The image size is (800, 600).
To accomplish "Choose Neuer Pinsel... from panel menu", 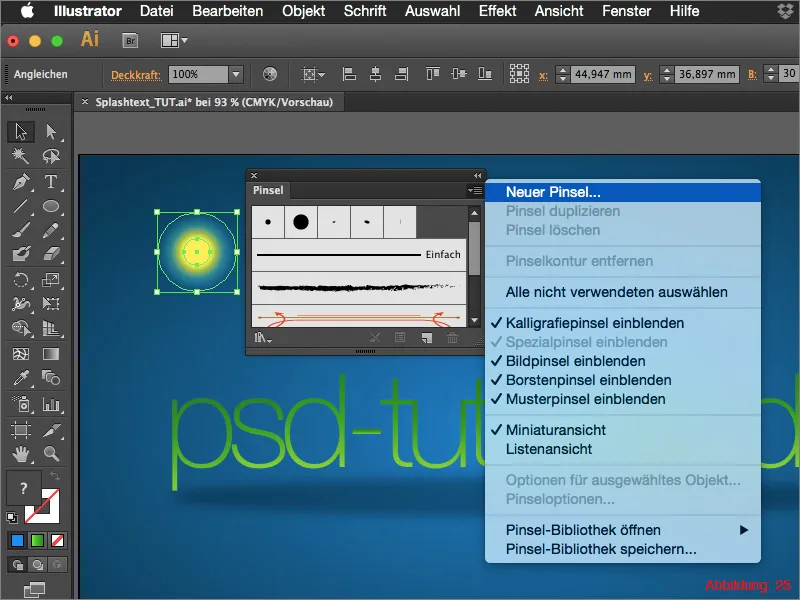I will (552, 191).
